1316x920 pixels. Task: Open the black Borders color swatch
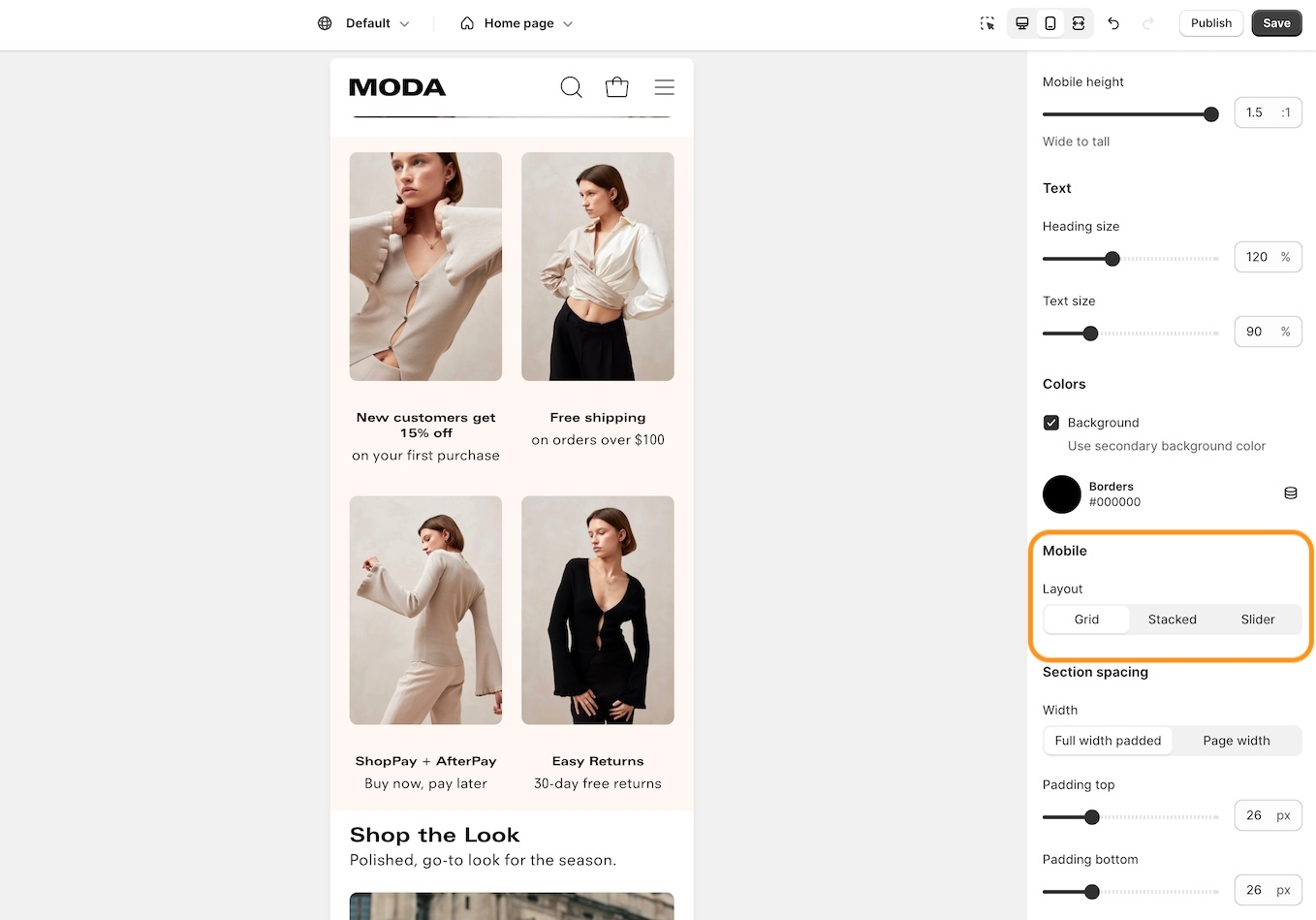[x=1061, y=494]
